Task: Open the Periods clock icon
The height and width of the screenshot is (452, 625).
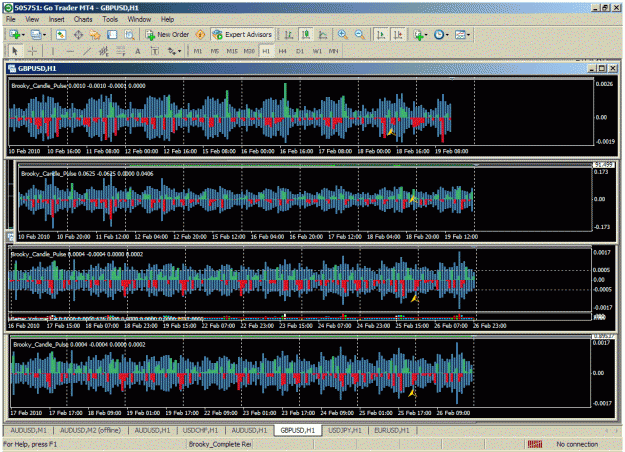Action: (439, 35)
